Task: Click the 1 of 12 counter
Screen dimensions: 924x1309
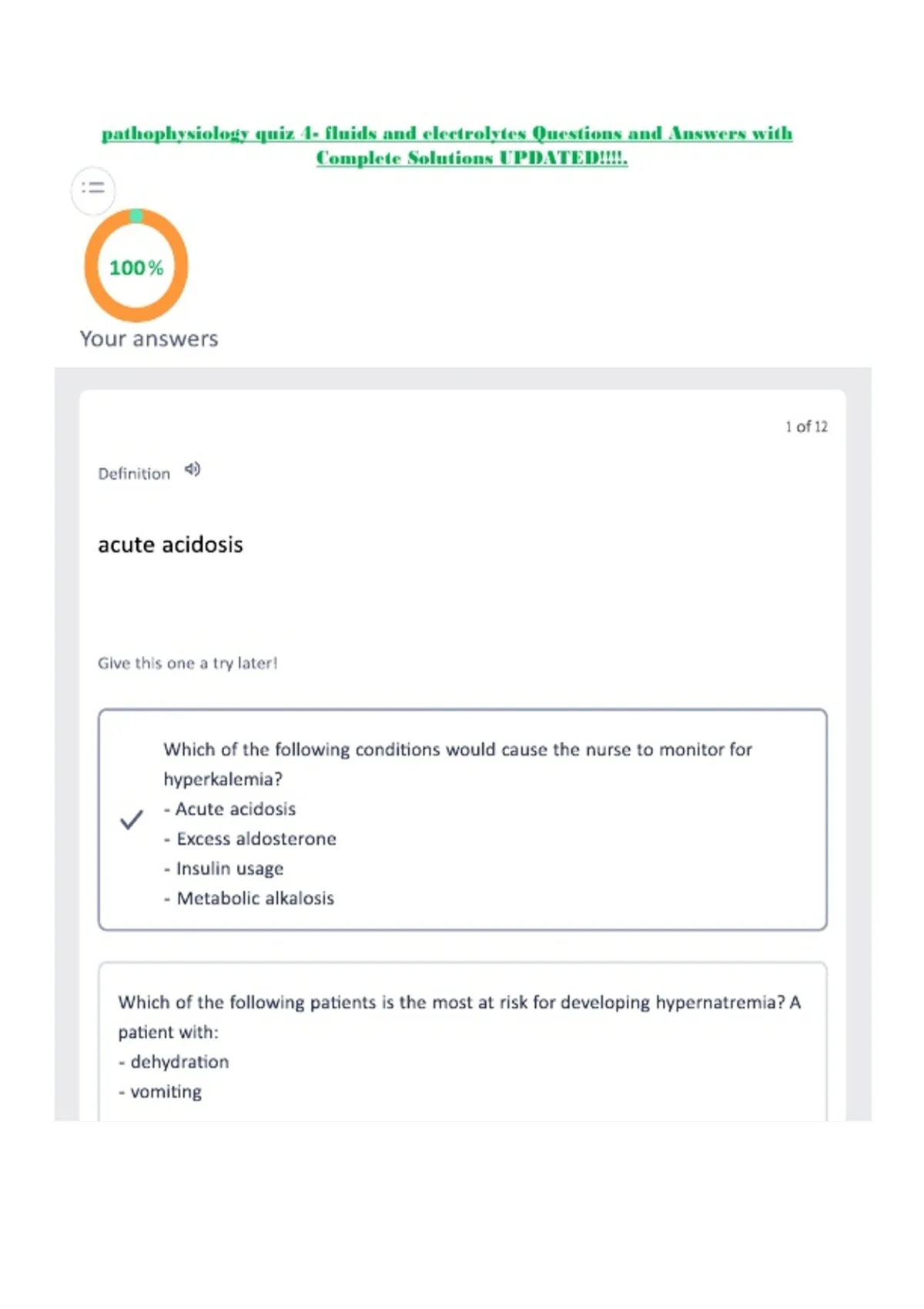Action: [x=806, y=427]
